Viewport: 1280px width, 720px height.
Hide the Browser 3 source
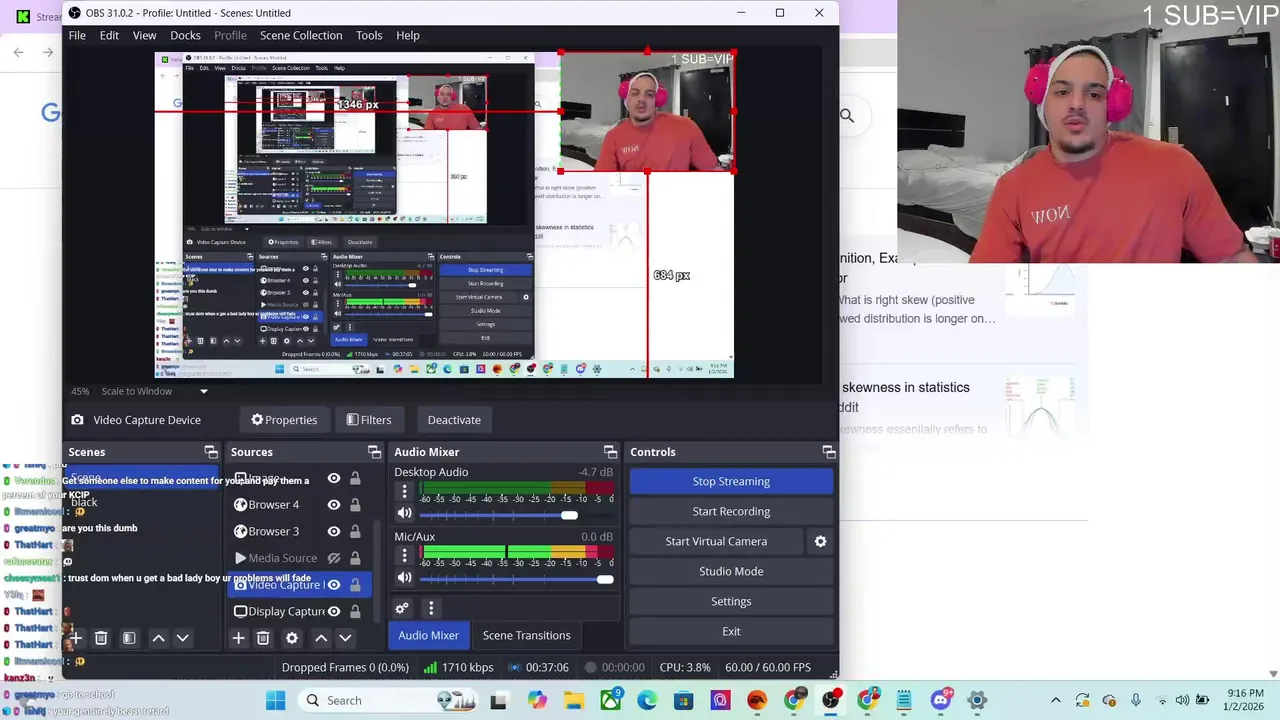point(334,531)
